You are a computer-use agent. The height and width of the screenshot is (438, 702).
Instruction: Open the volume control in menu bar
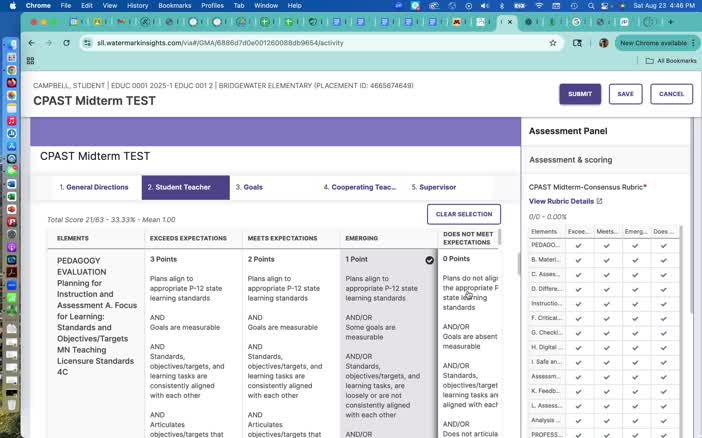pyautogui.click(x=485, y=6)
